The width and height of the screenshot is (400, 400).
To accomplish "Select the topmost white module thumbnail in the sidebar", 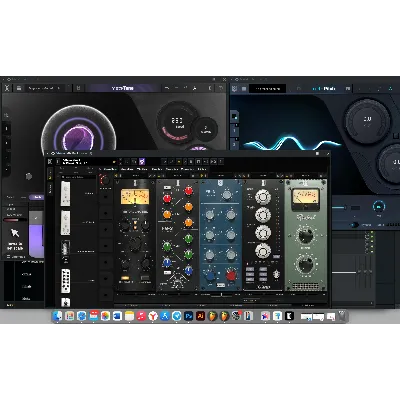I will click(x=66, y=194).
